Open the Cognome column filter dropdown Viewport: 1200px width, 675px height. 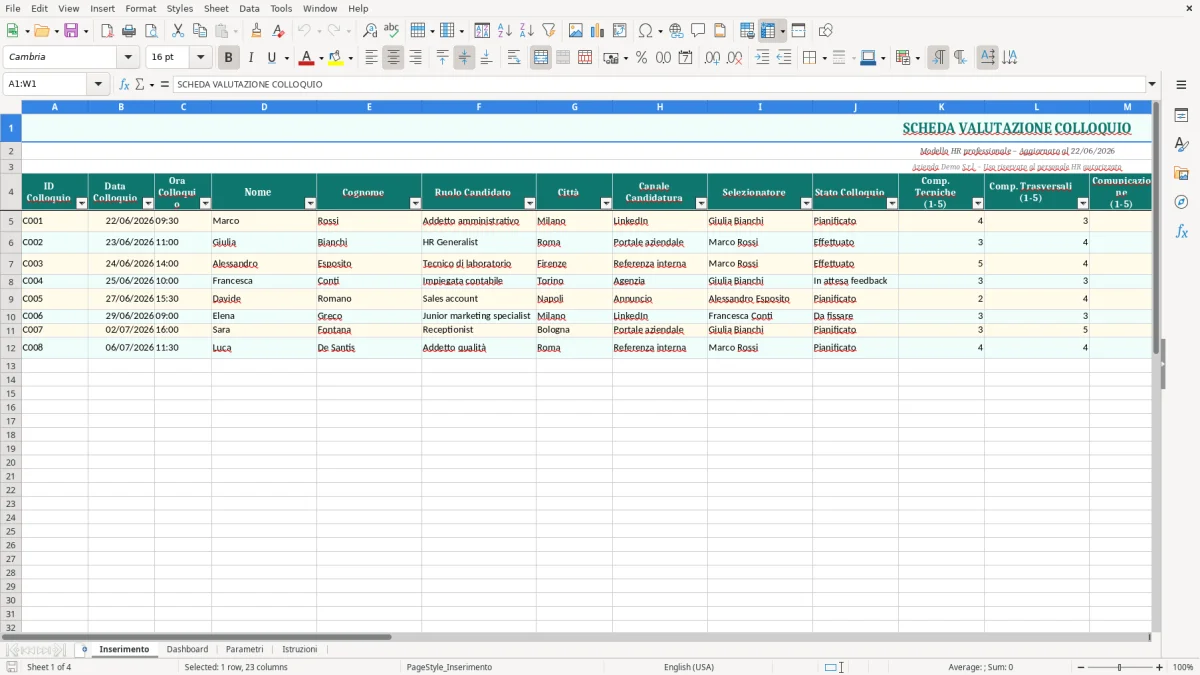(x=415, y=204)
